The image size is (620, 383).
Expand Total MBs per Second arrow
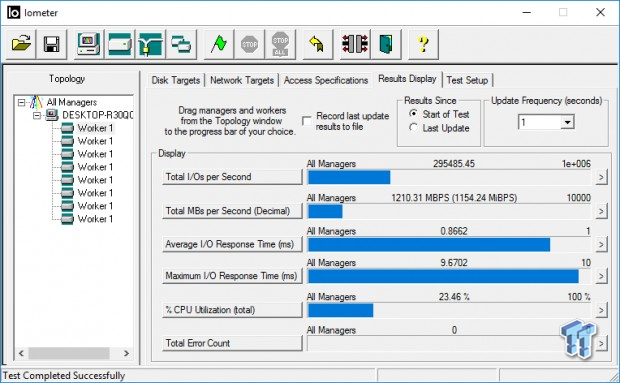(x=601, y=211)
